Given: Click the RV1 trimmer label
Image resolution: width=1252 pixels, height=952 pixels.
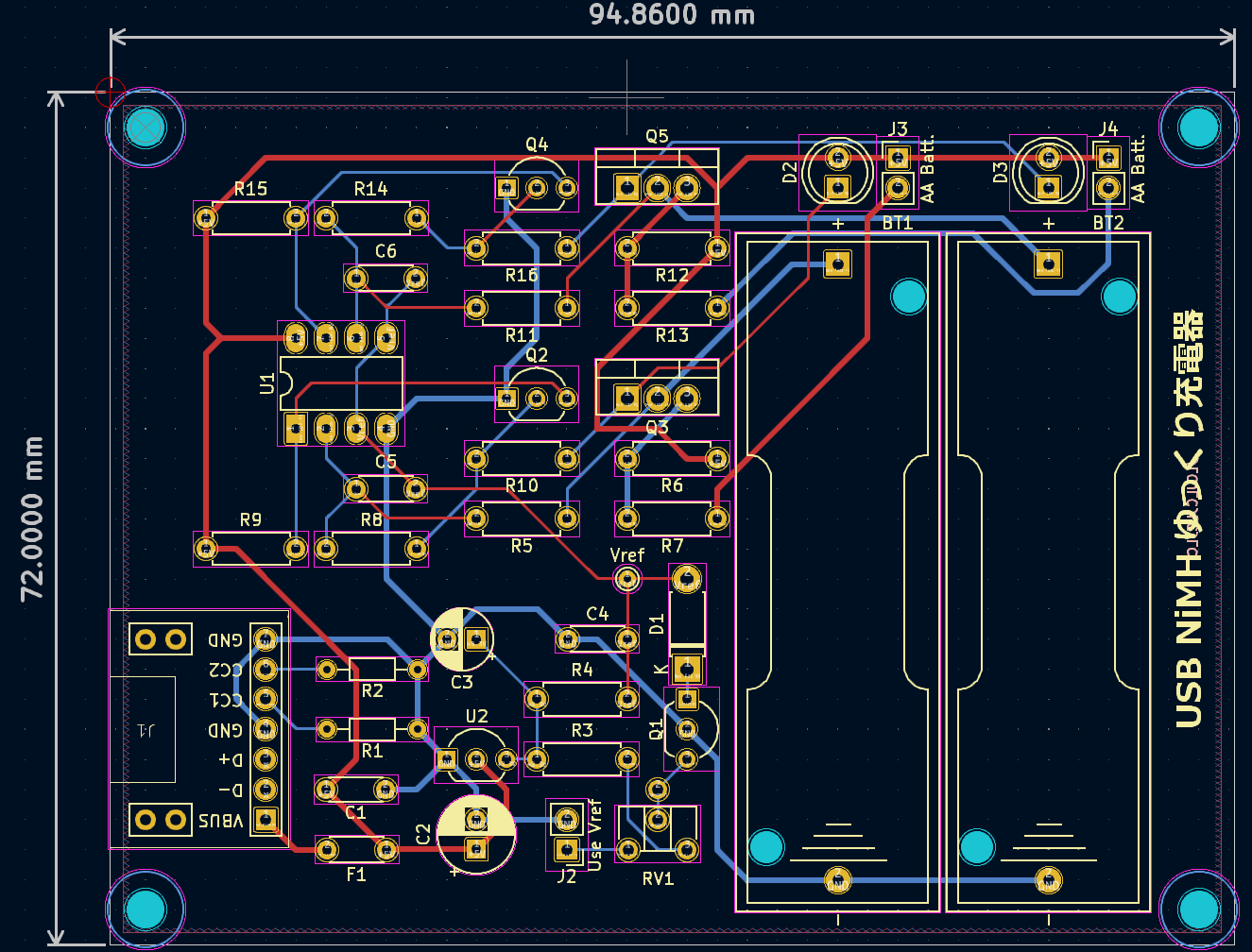Looking at the screenshot, I should click(658, 879).
